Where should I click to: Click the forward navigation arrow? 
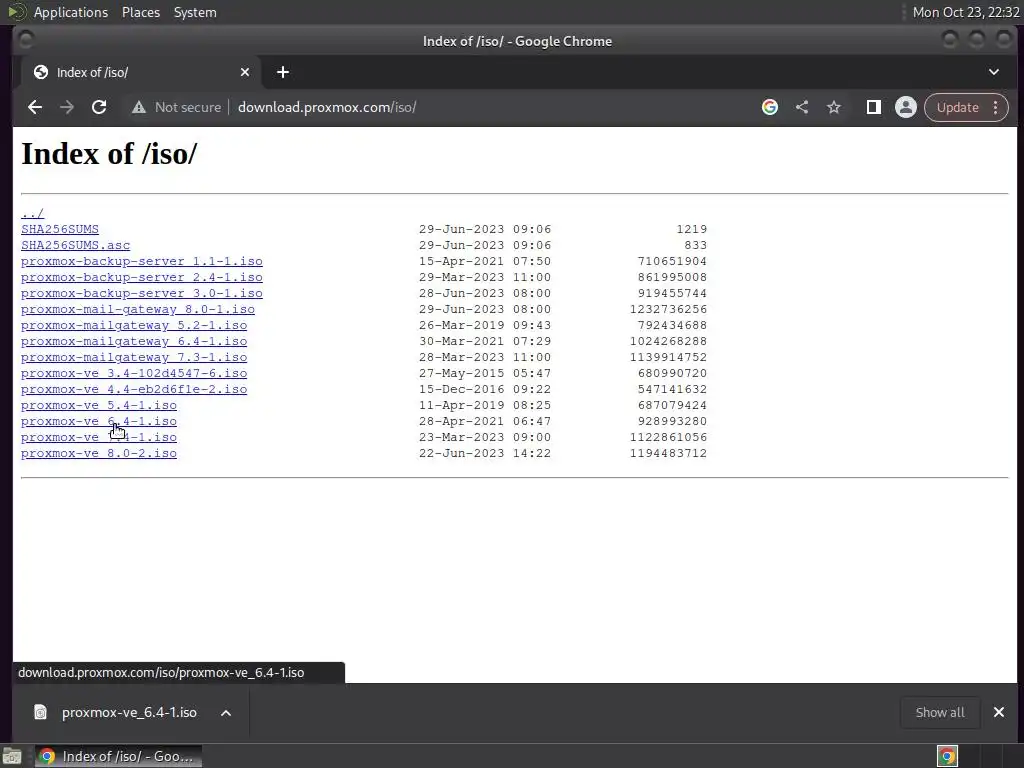(67, 107)
